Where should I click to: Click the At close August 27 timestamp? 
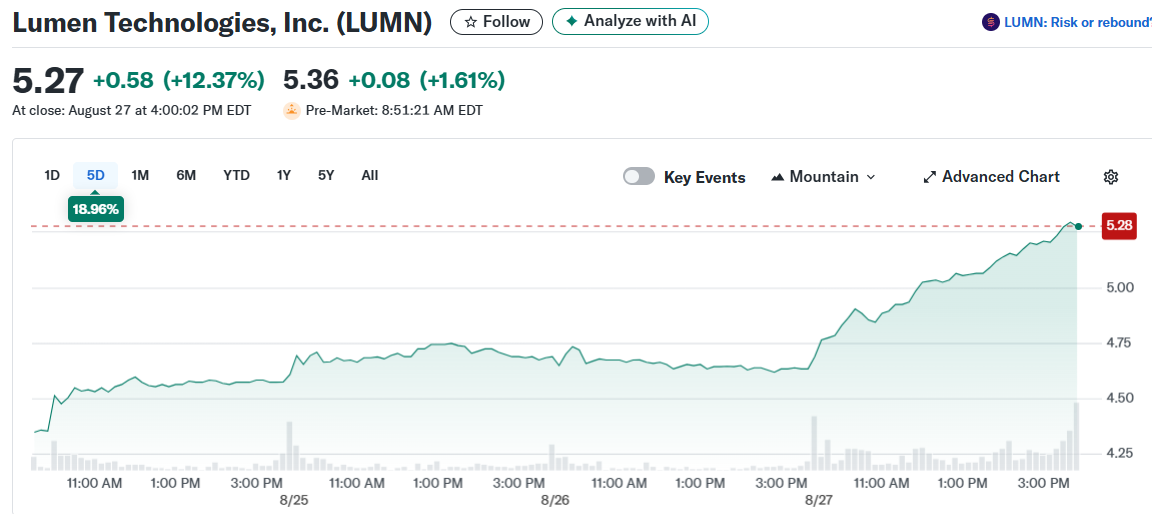132,111
